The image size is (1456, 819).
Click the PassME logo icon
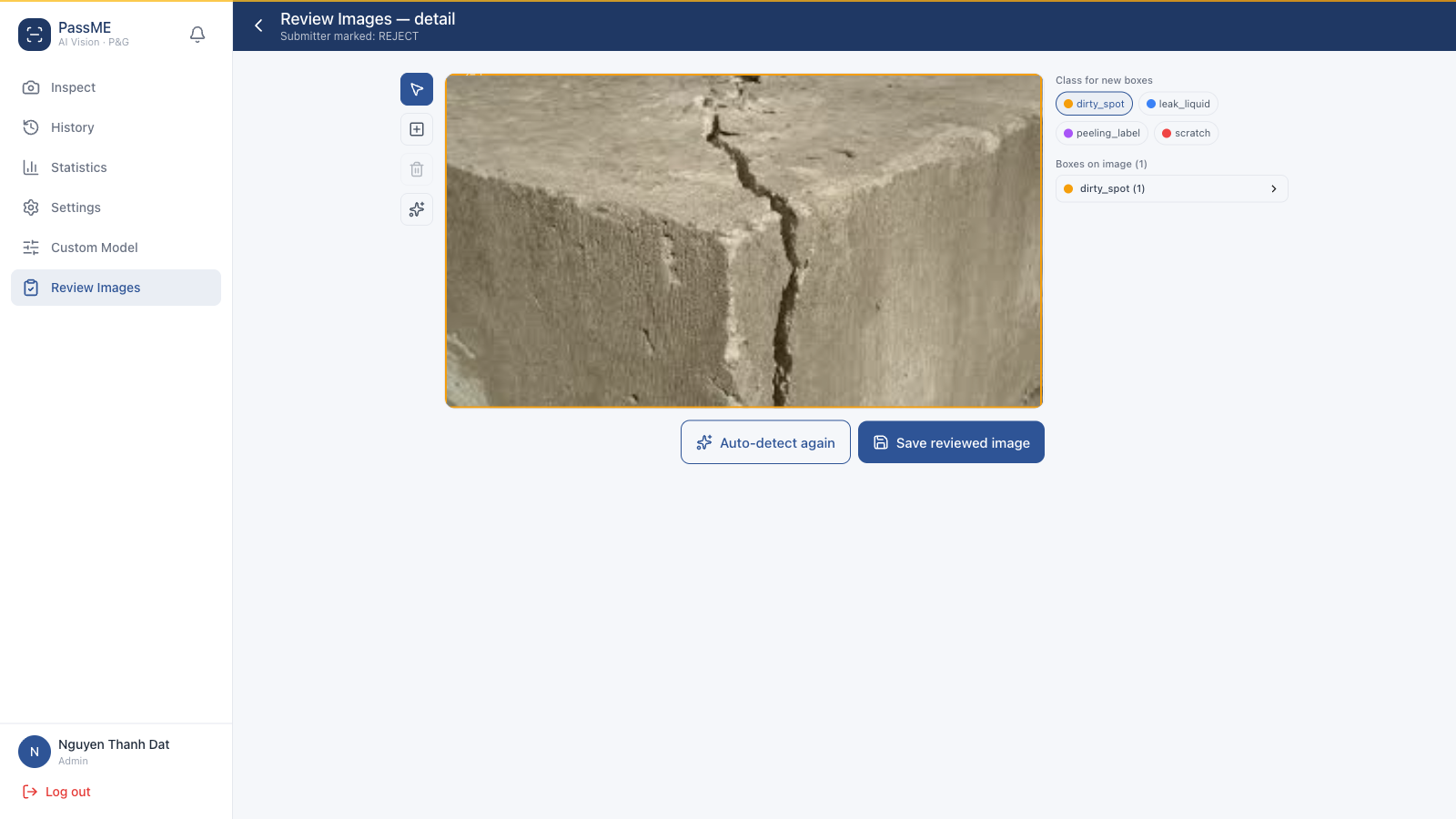pyautogui.click(x=35, y=35)
